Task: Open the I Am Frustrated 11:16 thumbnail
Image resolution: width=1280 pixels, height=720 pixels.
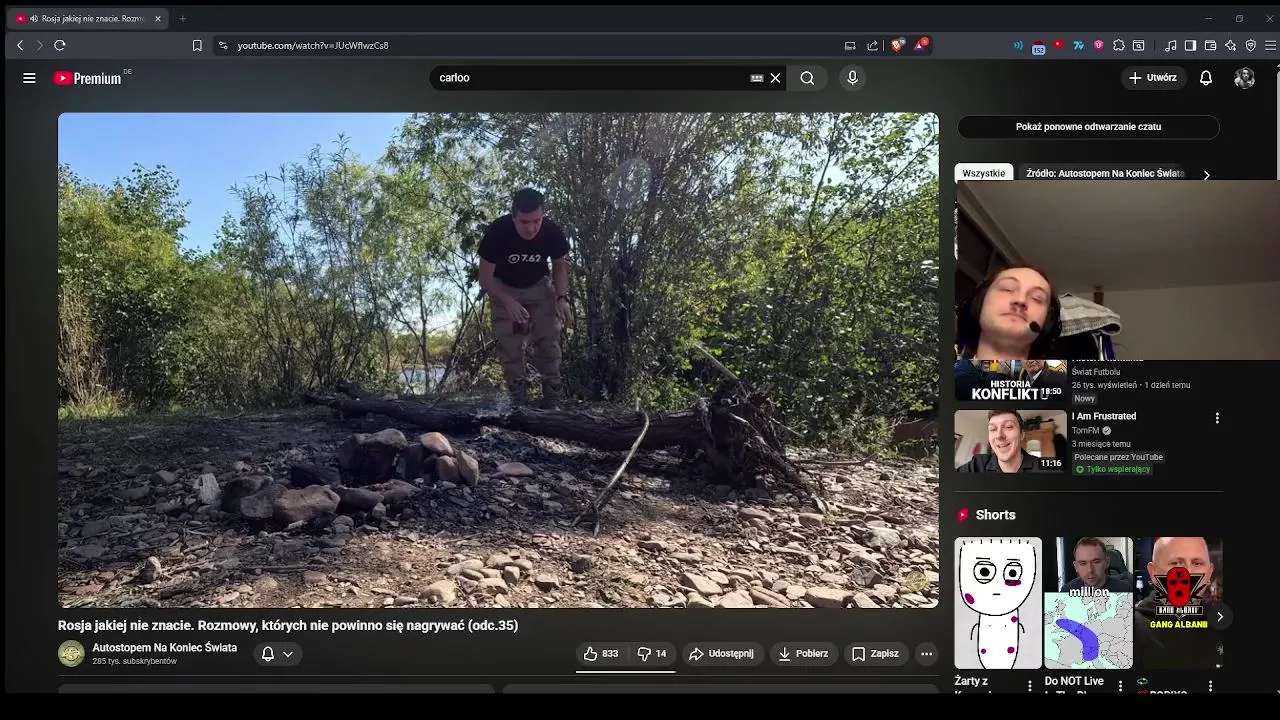Action: tap(1010, 441)
